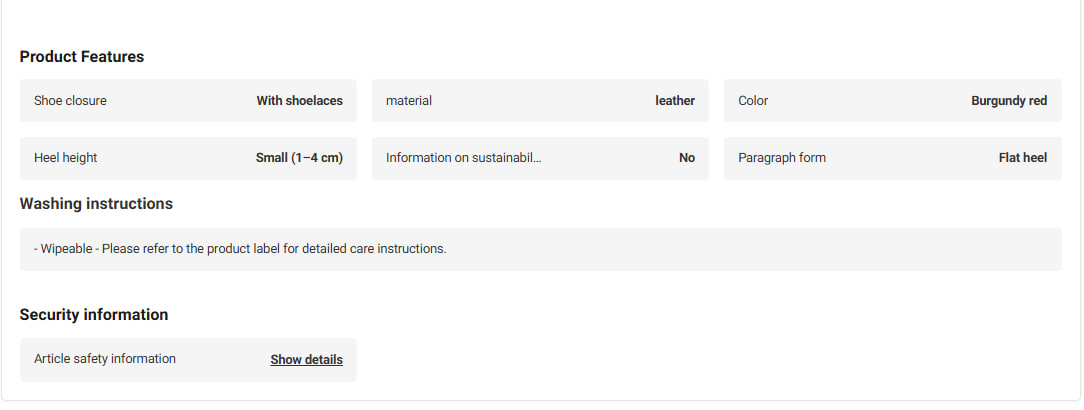Click the Security information heading

pos(93,315)
